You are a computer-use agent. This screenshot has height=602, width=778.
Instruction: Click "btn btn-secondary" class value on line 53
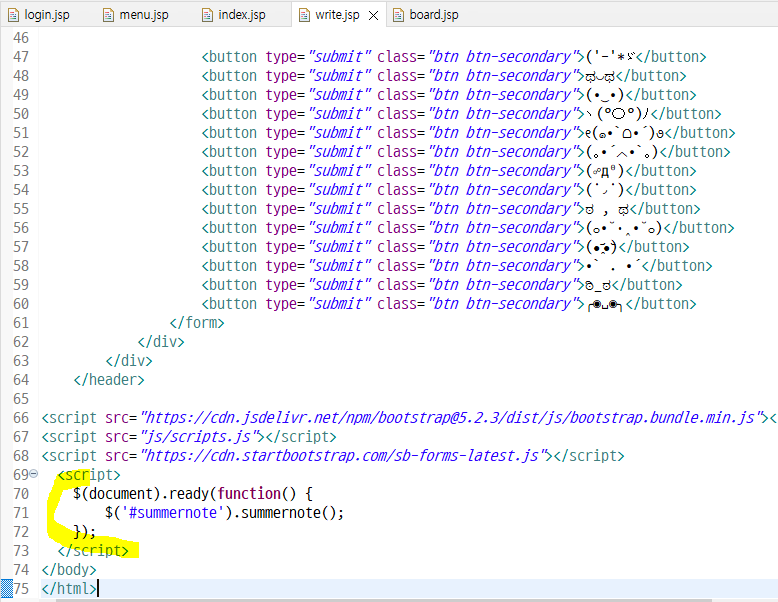(503, 171)
